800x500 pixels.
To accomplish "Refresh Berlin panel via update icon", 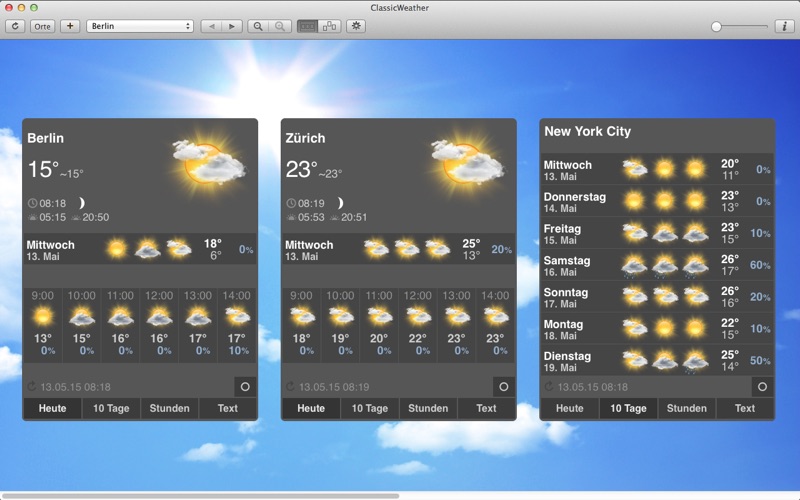I will (x=32, y=386).
